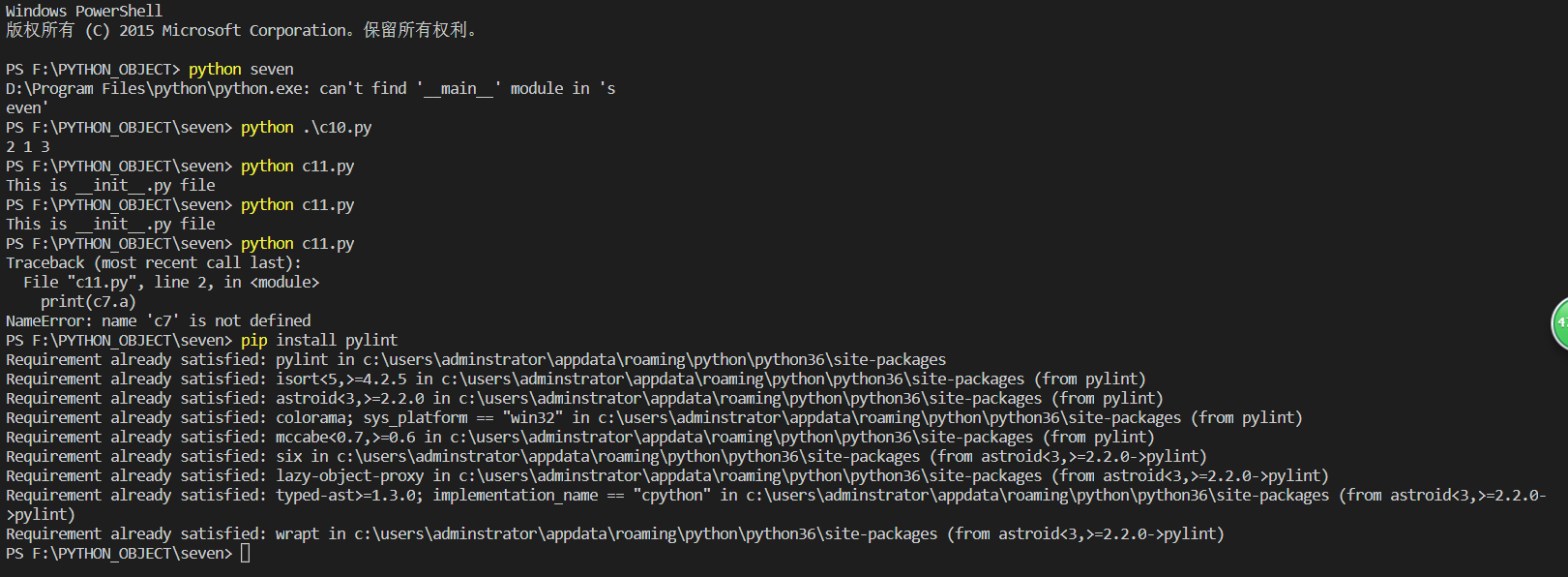Click the lazy-object-proxy requirement line
Image resolution: width=1568 pixels, height=577 pixels.
(x=667, y=475)
